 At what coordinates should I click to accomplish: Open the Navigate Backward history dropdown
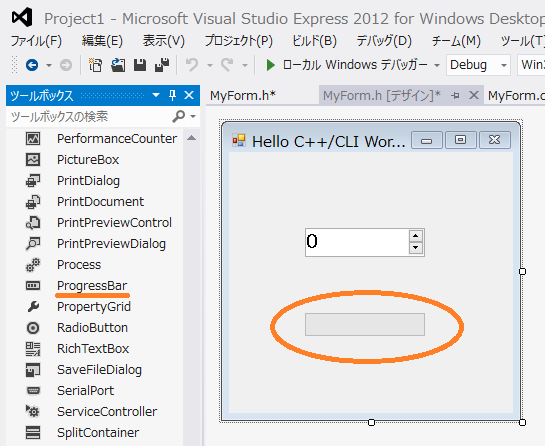[x=49, y=65]
